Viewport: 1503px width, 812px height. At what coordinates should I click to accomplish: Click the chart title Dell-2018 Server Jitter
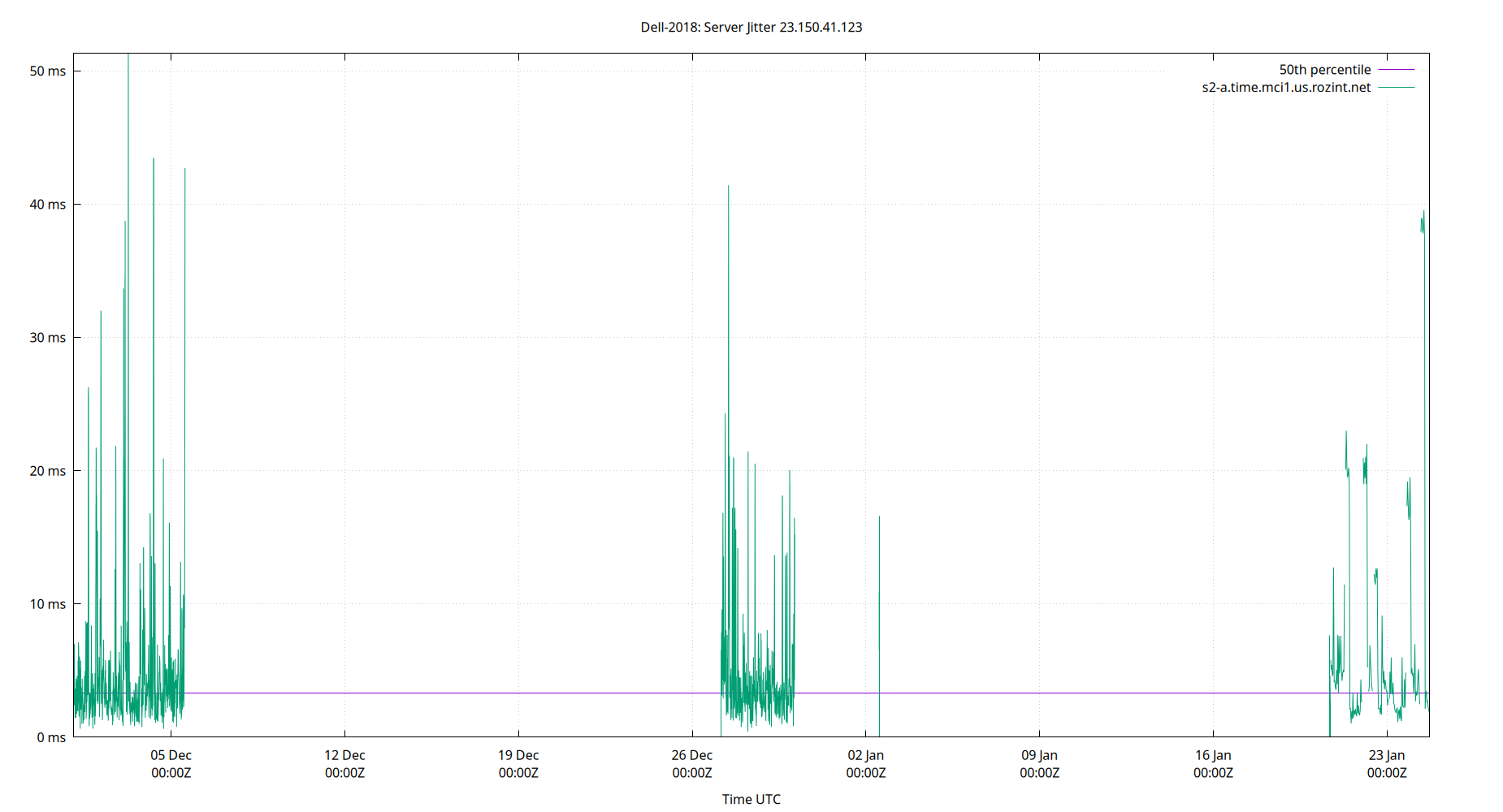(x=751, y=27)
